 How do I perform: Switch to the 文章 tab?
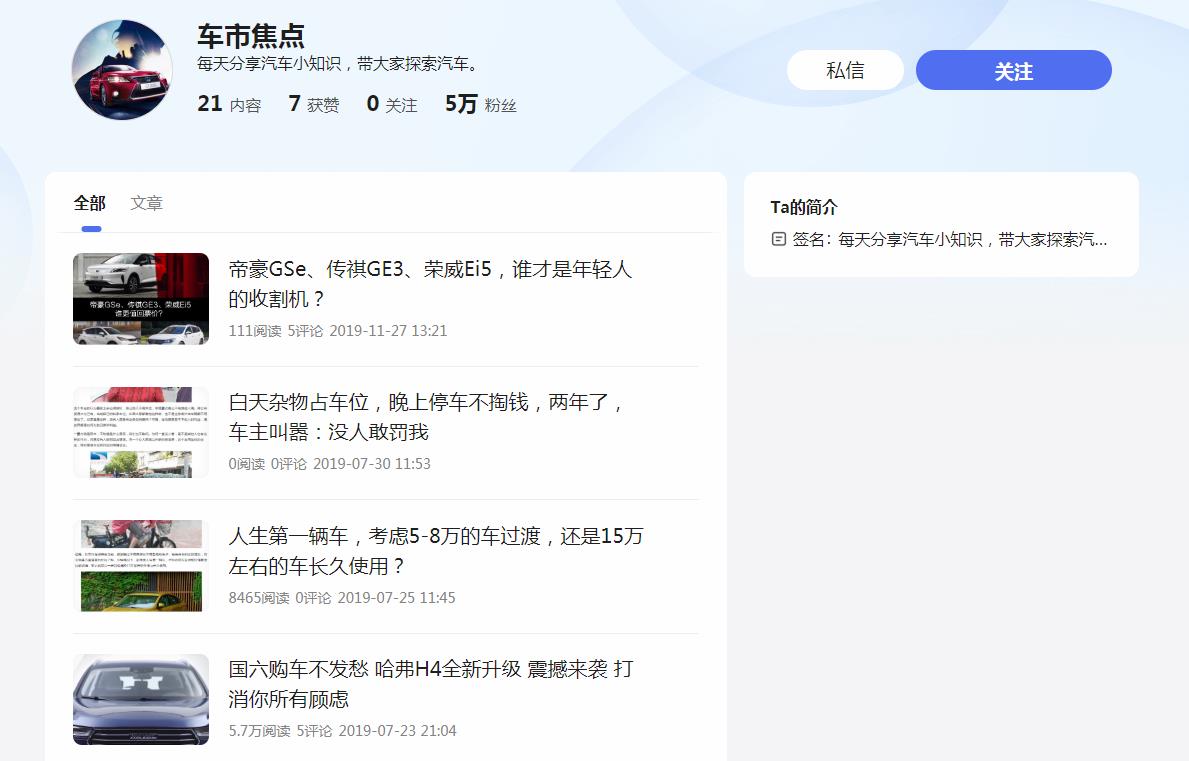(146, 203)
